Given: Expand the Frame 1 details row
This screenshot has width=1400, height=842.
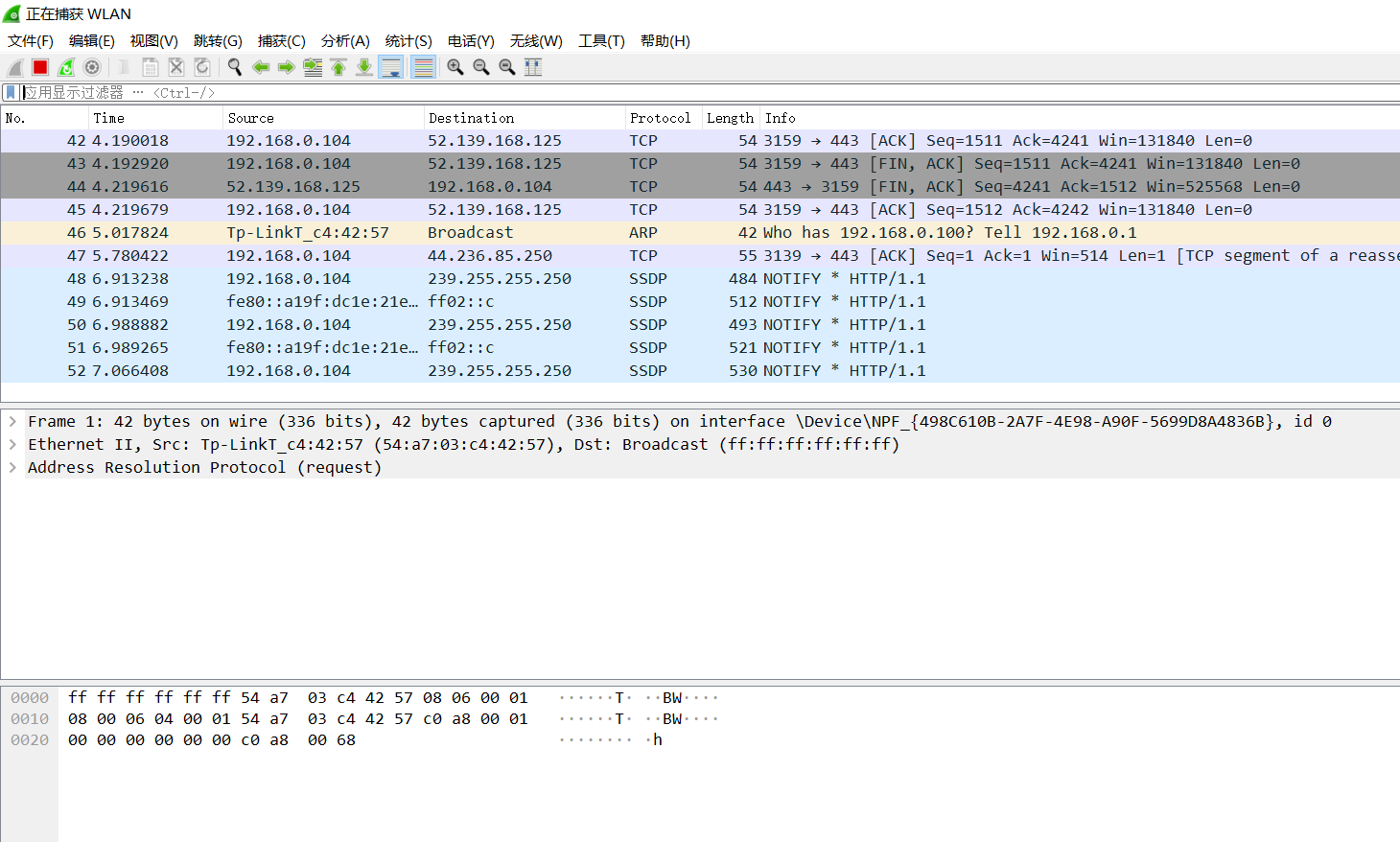Looking at the screenshot, I should coord(12,421).
